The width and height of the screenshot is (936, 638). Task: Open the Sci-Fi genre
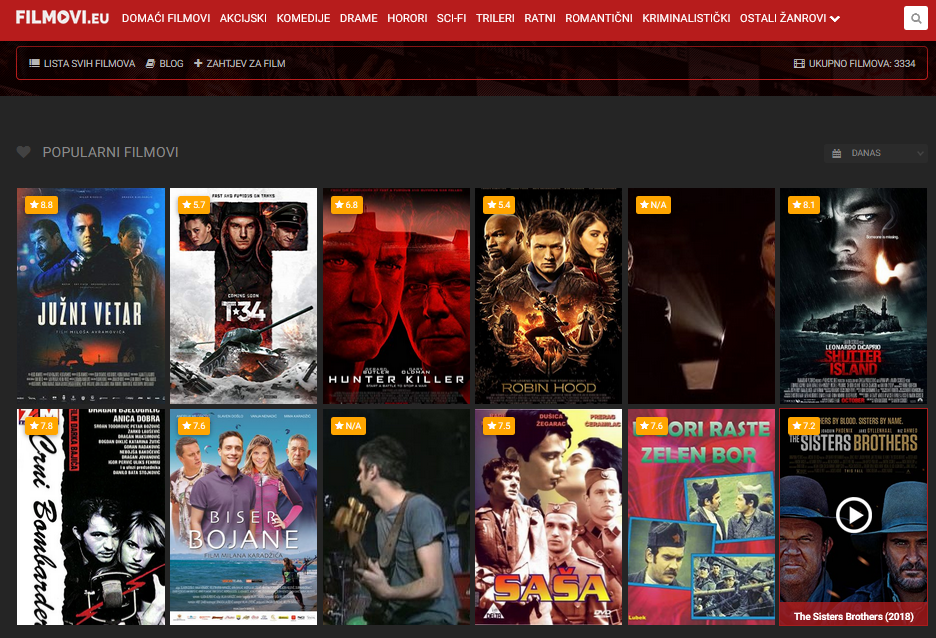pyautogui.click(x=451, y=19)
